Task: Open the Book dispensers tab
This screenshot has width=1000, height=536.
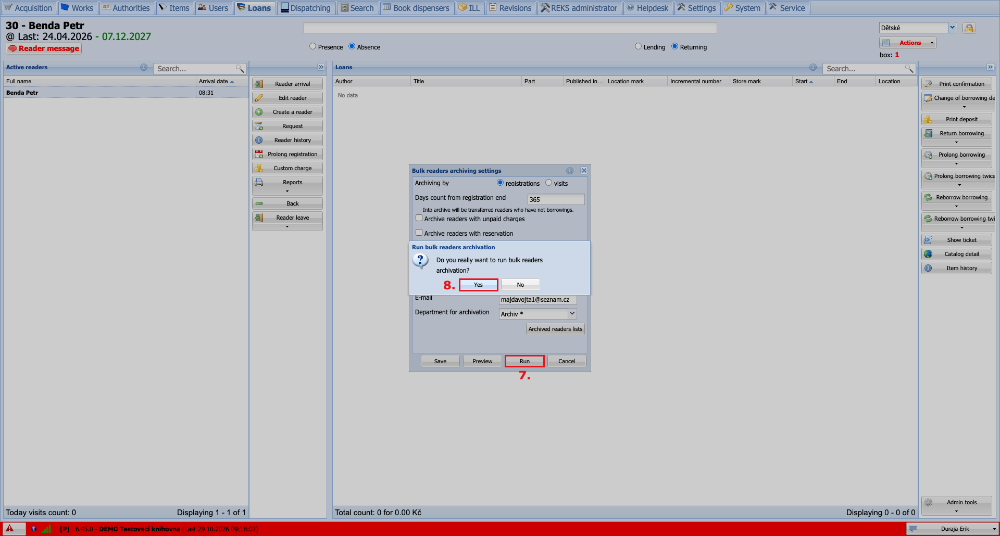Action: [x=417, y=8]
